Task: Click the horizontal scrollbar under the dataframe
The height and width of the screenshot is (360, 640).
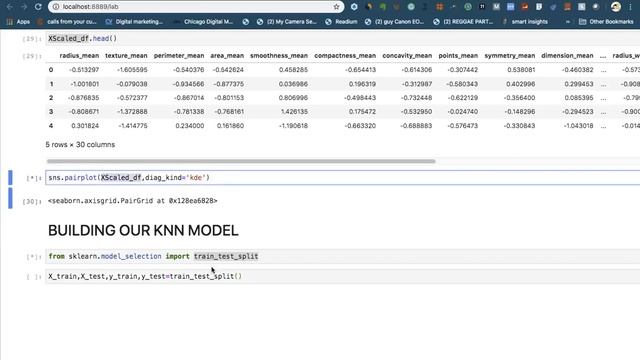Action: pyautogui.click(x=241, y=161)
